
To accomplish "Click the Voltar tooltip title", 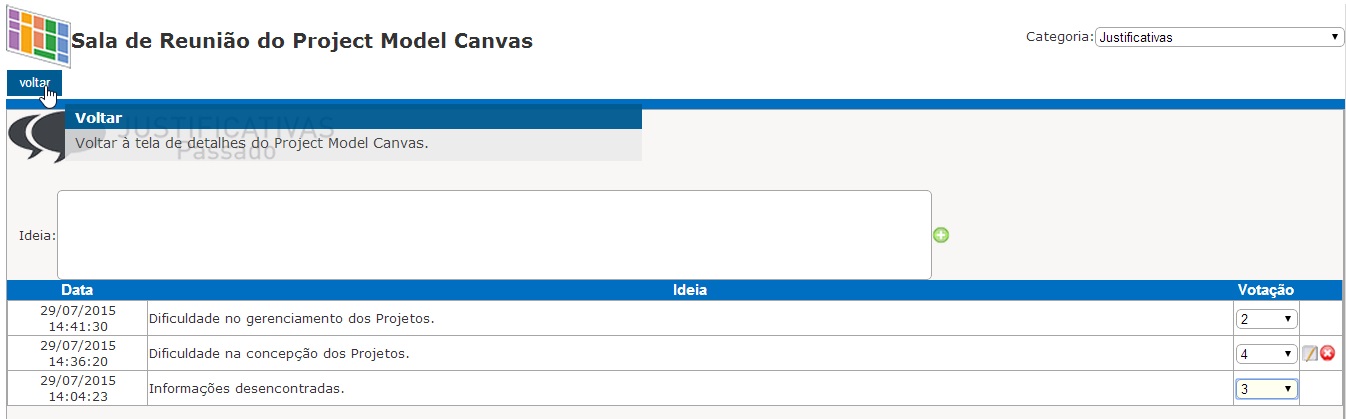I will 98,118.
